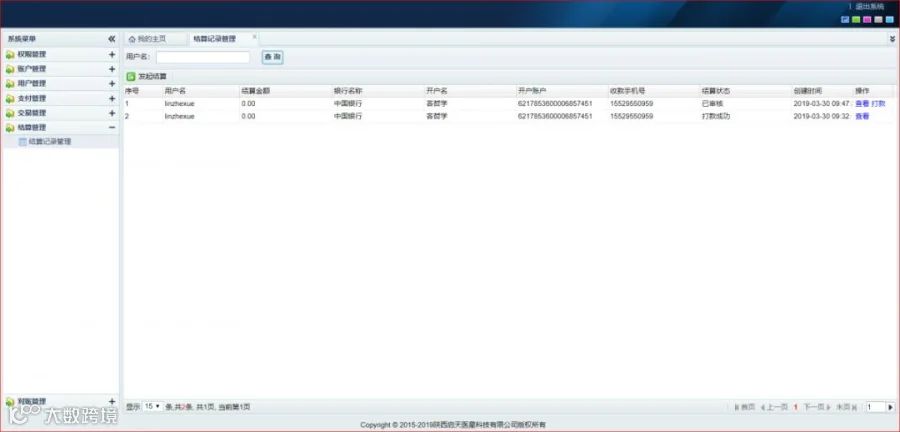Image resolution: width=900 pixels, height=432 pixels.
Task: Switch to the 我的主页 tab
Action: click(x=156, y=39)
